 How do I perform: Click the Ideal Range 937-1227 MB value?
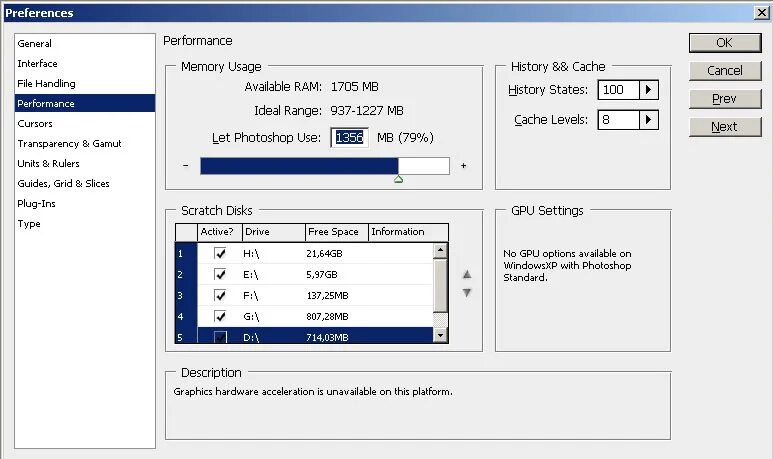(x=367, y=110)
